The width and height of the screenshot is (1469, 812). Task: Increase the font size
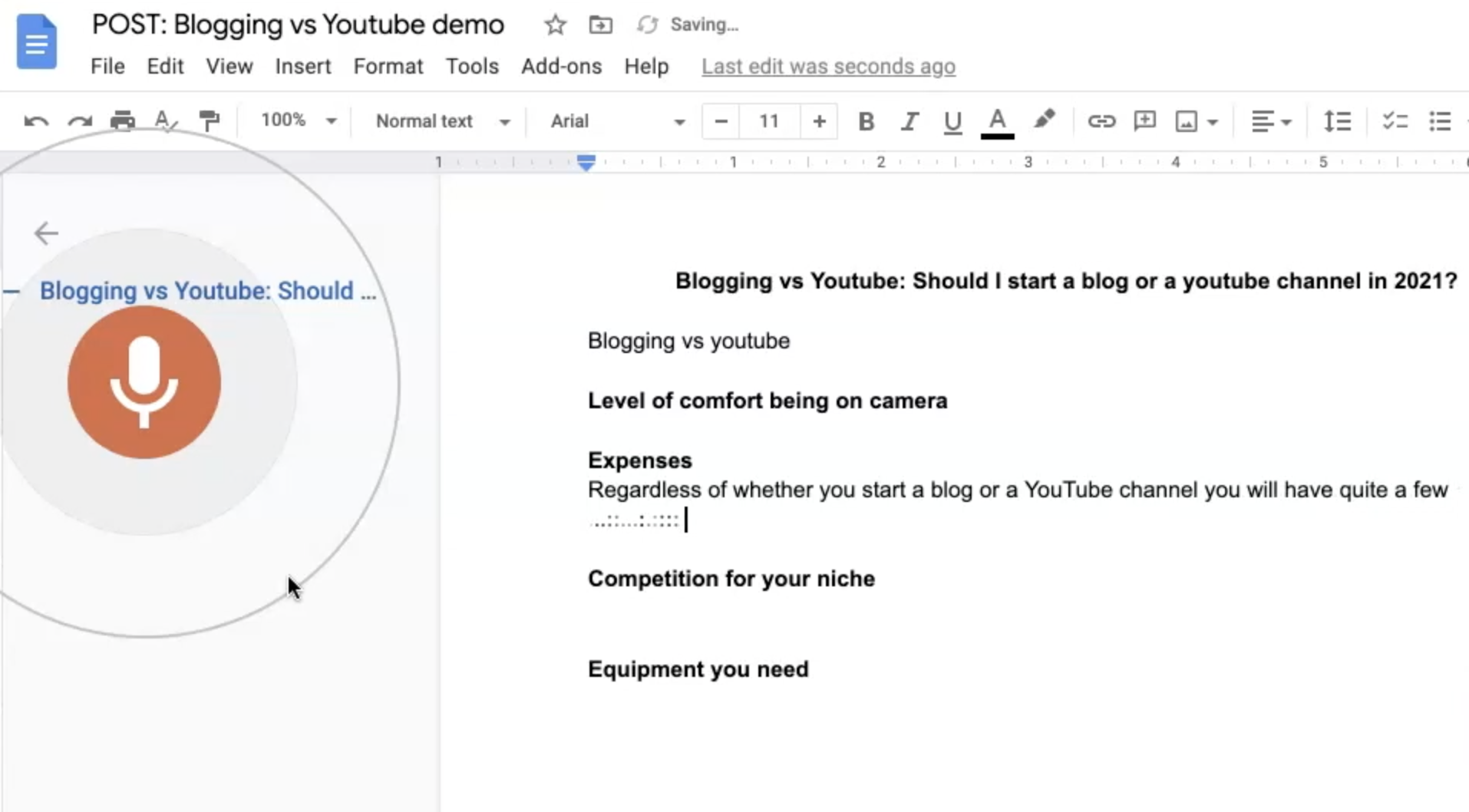[819, 121]
